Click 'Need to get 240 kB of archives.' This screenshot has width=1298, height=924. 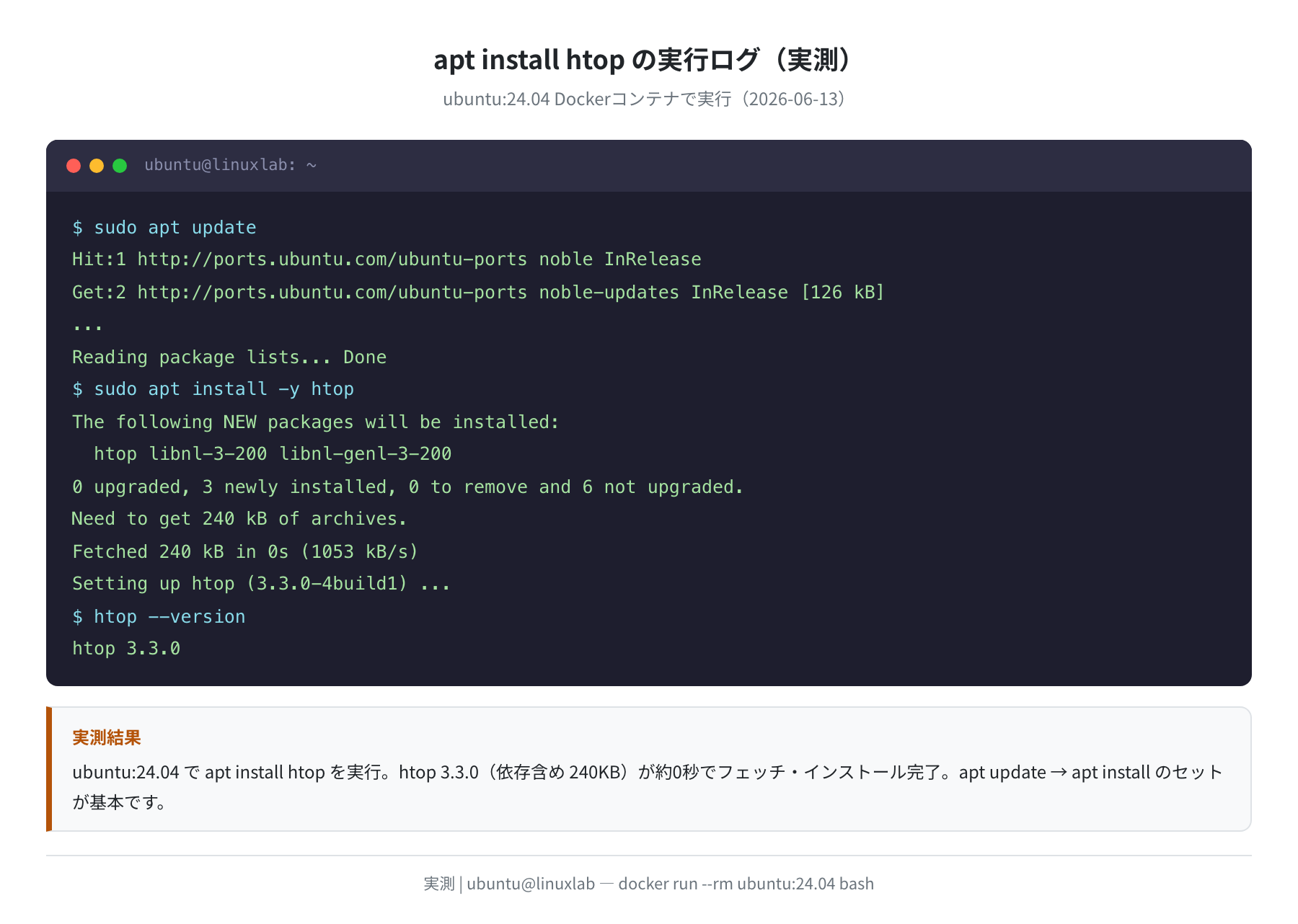pyautogui.click(x=239, y=519)
